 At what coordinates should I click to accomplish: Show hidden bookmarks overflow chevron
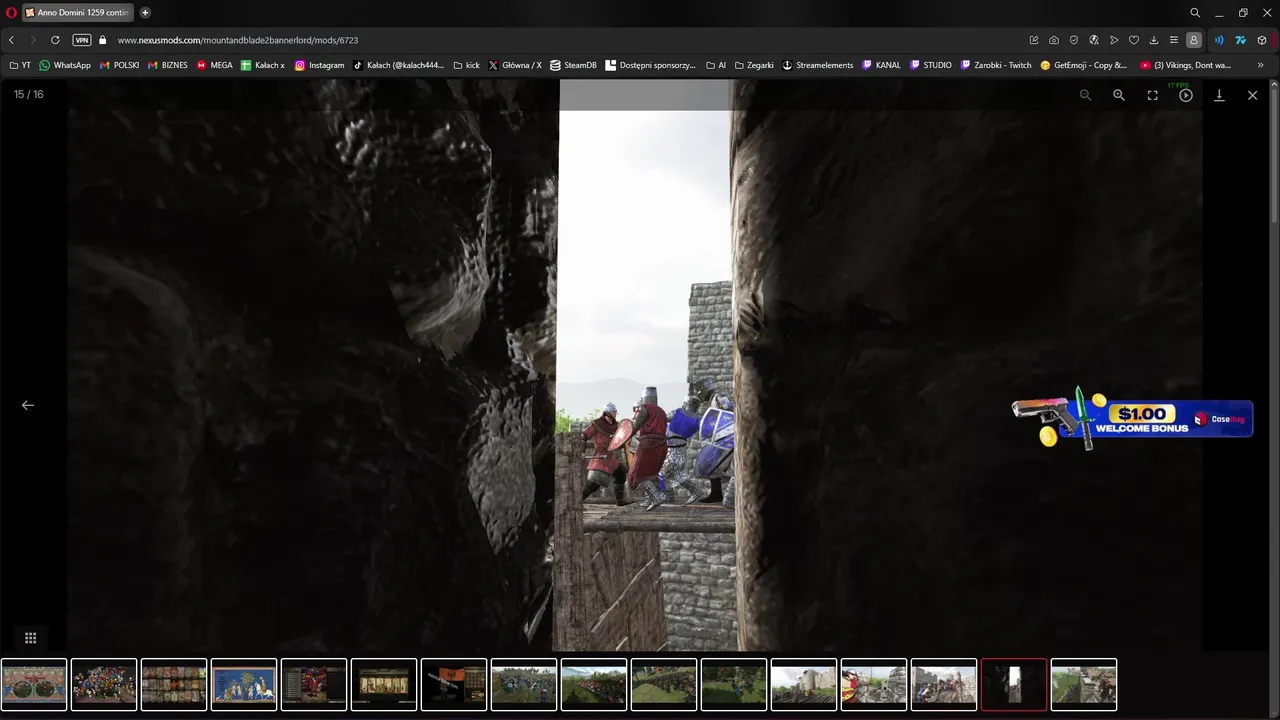[1260, 65]
